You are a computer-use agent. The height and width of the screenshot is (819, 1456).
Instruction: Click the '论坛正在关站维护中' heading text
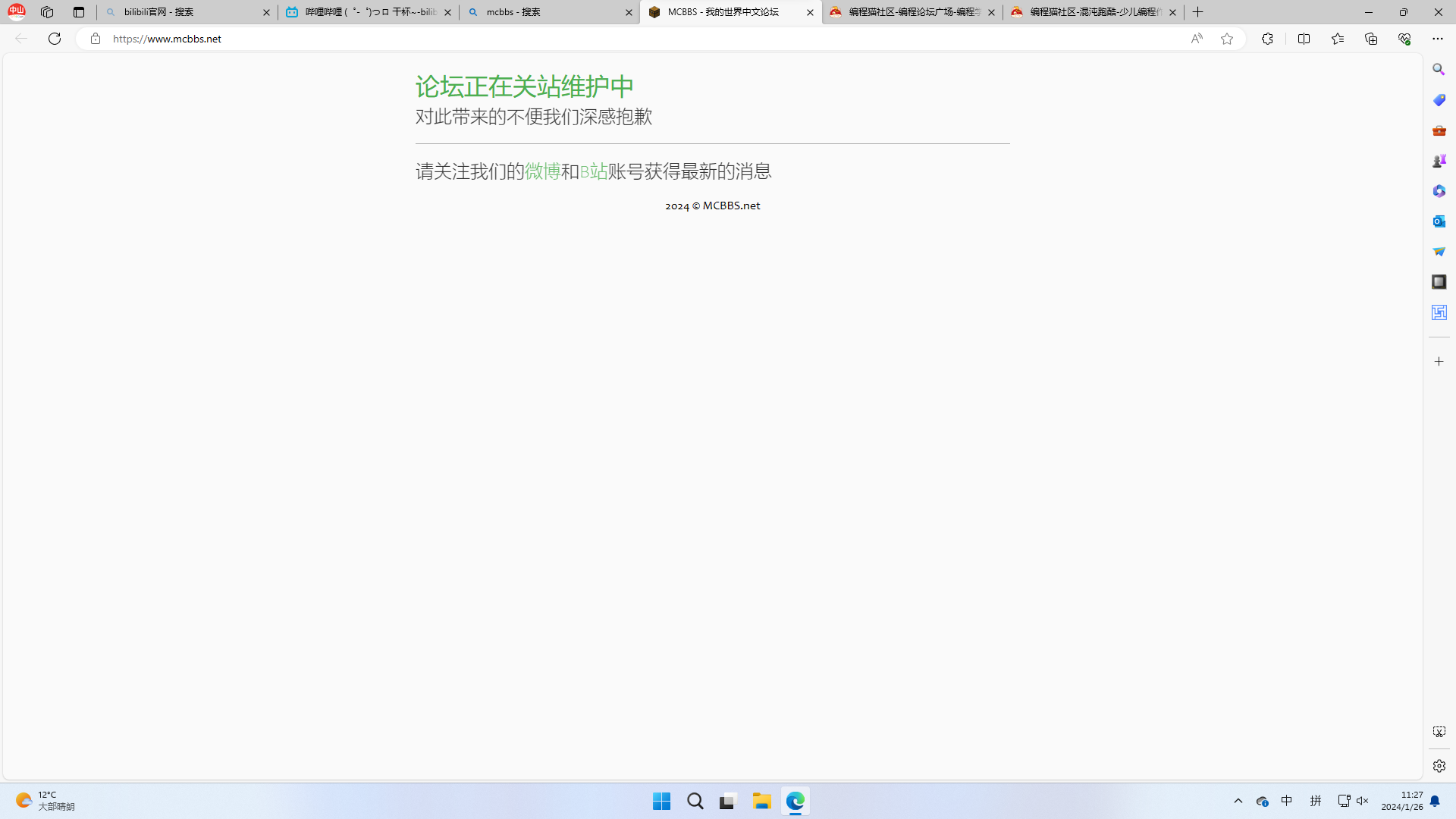pos(525,86)
